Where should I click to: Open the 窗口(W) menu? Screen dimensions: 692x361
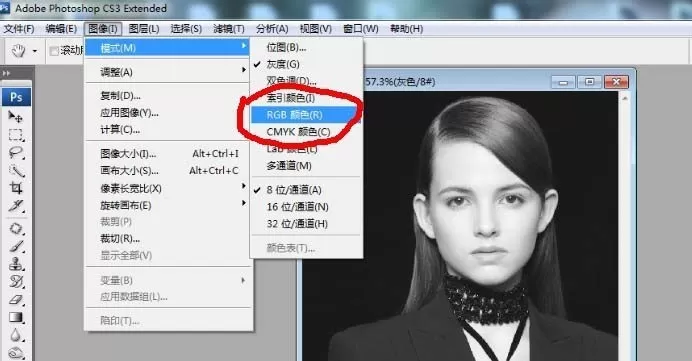pyautogui.click(x=361, y=29)
